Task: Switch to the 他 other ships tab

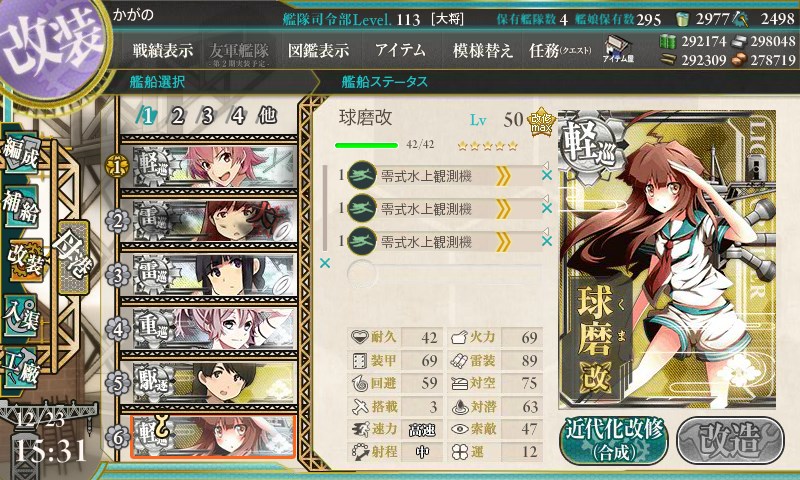Action: click(x=267, y=116)
